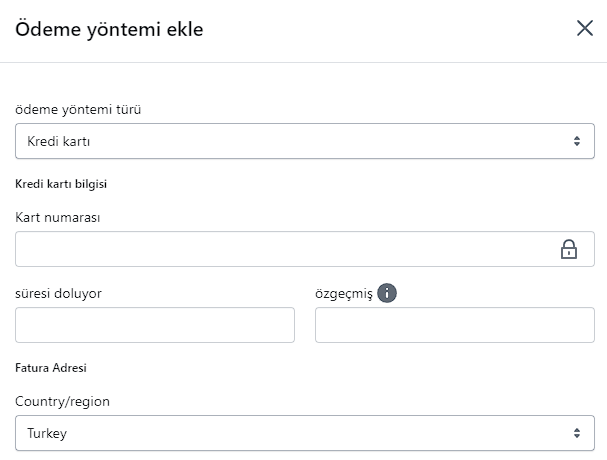The width and height of the screenshot is (607, 460).
Task: Click the arrows icon on Turkey dropdown
Action: coord(577,433)
